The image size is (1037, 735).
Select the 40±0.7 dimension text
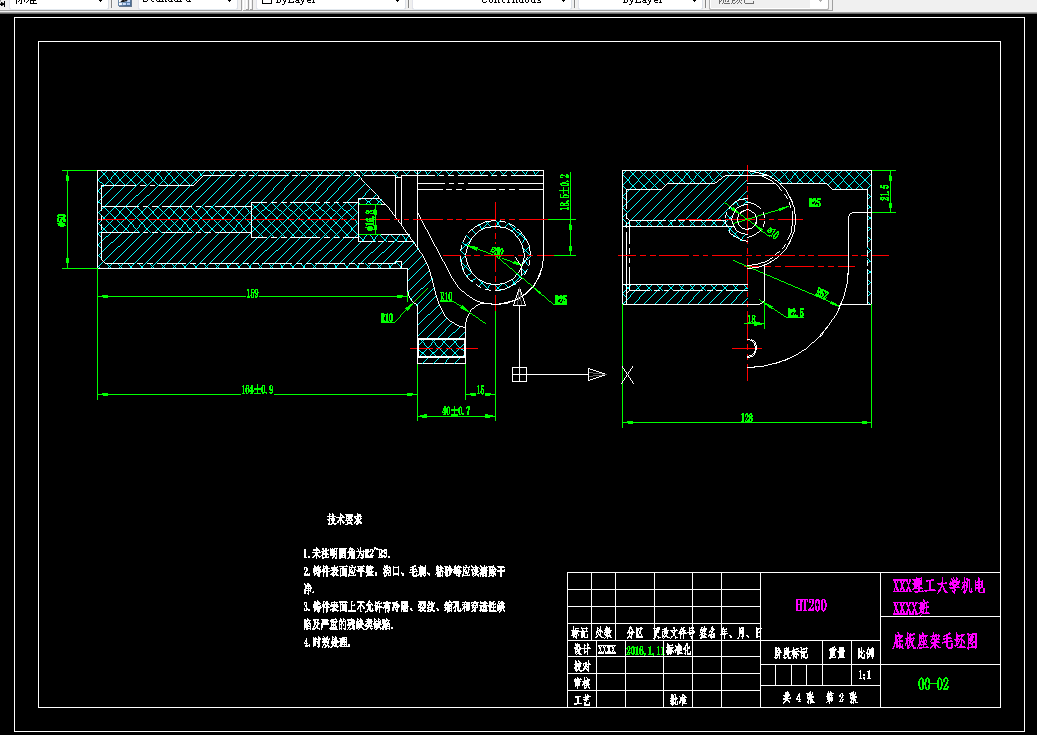pos(456,411)
